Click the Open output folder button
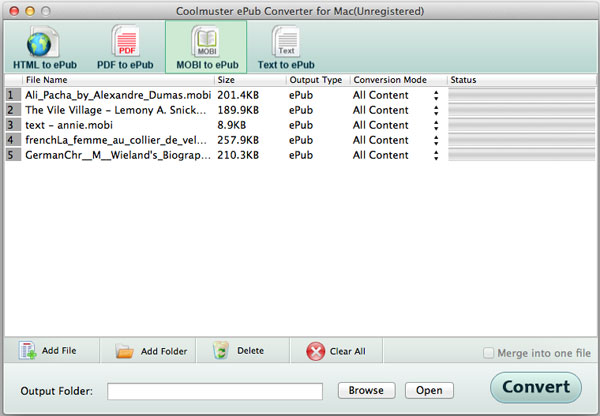Screen dimensions: 600x416 [x=429, y=390]
